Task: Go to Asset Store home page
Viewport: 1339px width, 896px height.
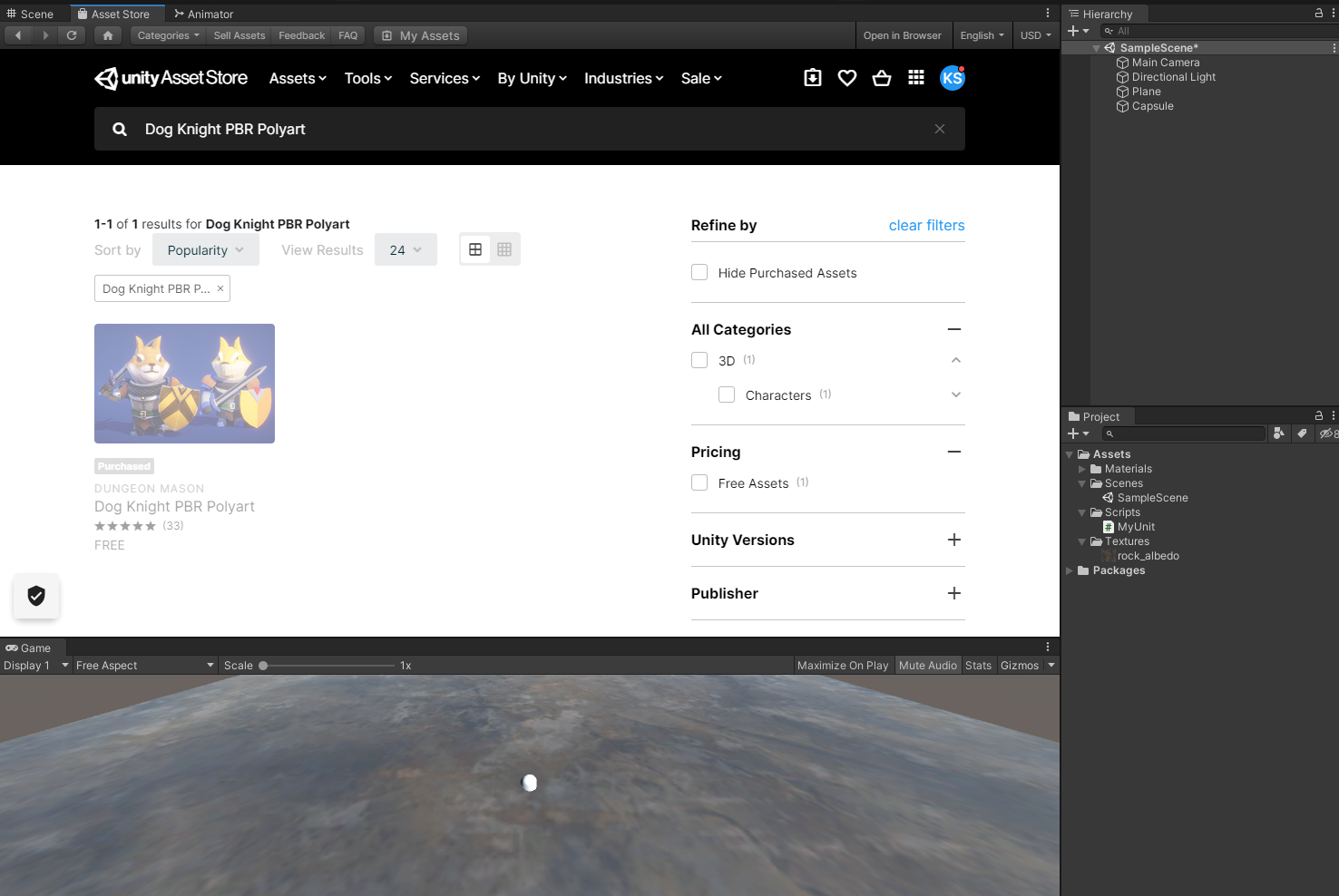Action: [108, 35]
